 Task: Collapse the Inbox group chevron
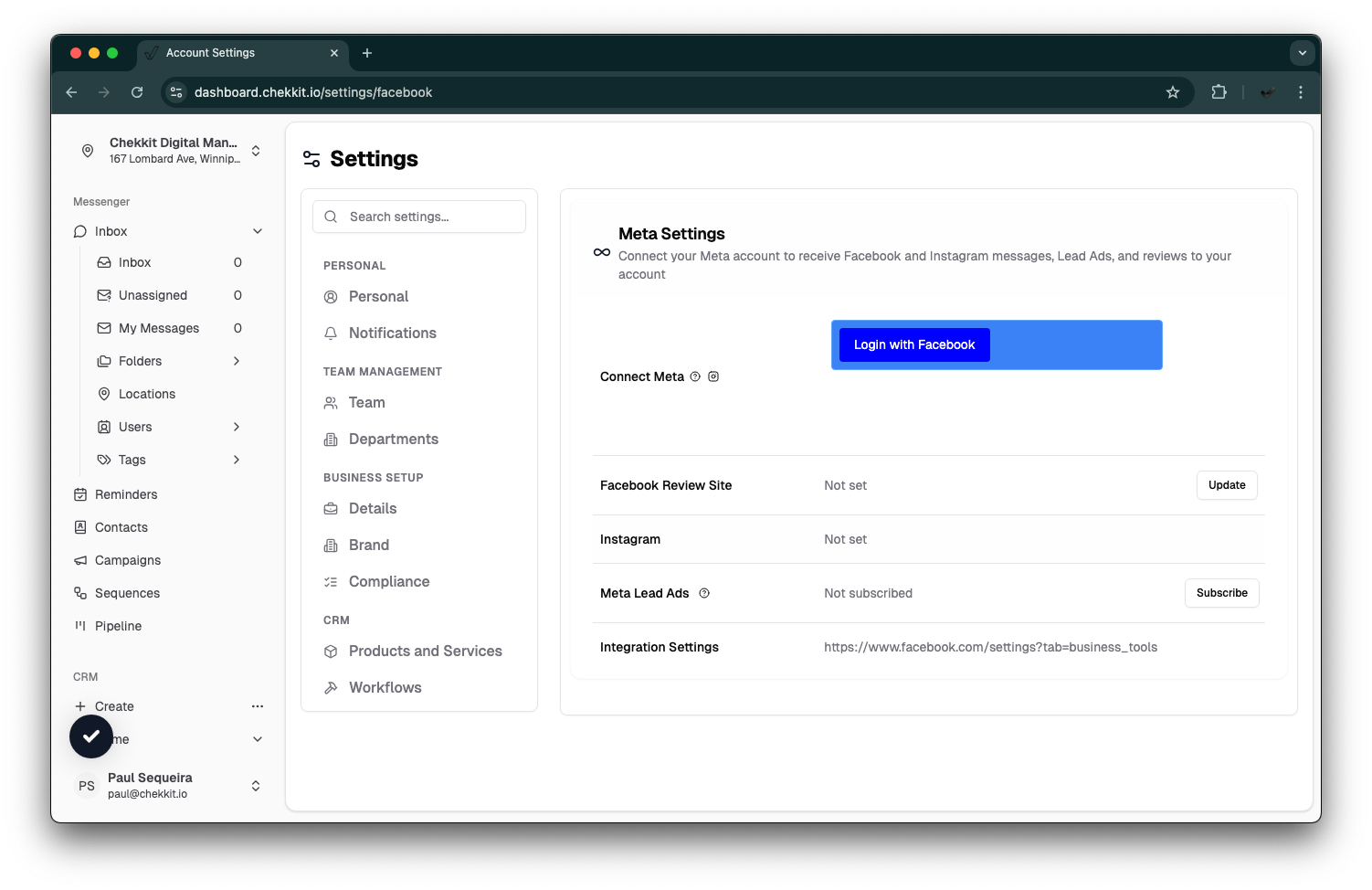click(258, 231)
